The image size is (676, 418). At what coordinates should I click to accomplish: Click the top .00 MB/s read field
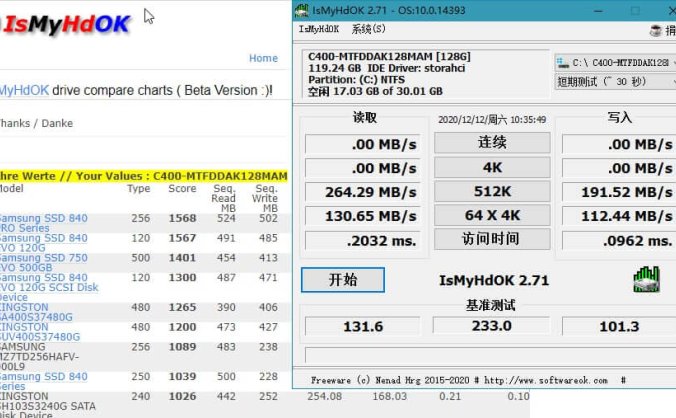[x=362, y=144]
